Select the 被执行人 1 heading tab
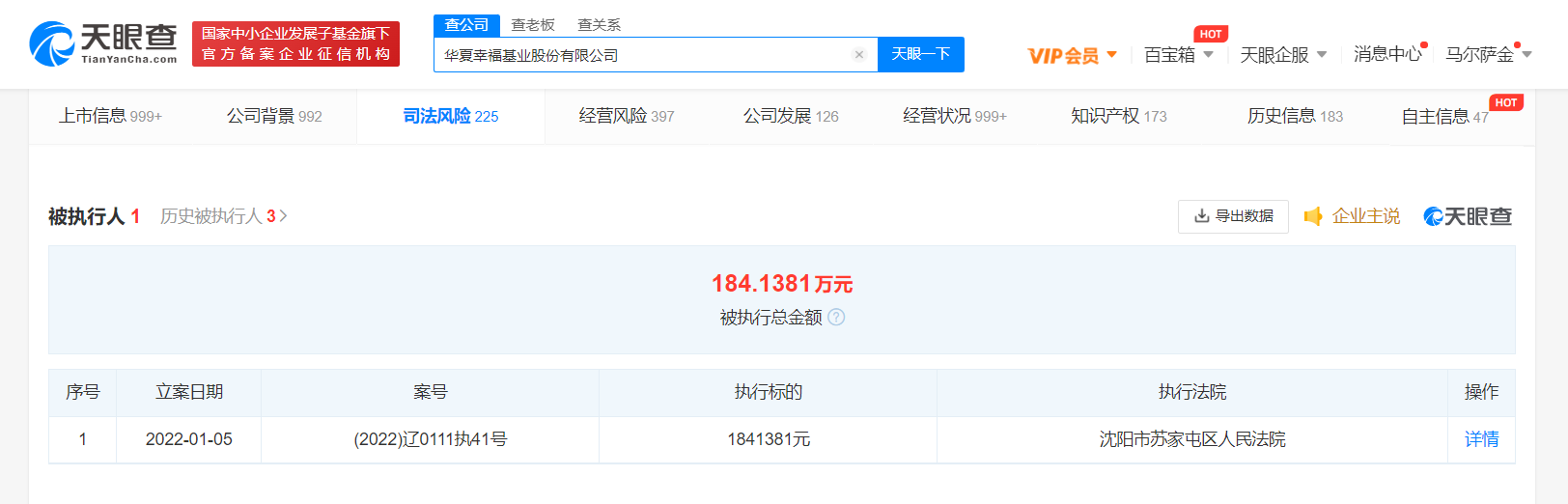The image size is (1568, 504). click(95, 216)
